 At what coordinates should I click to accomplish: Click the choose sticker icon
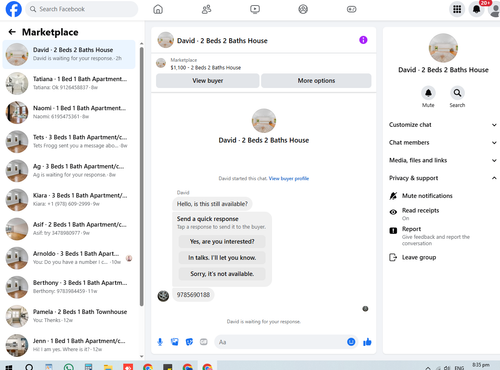coord(189,342)
